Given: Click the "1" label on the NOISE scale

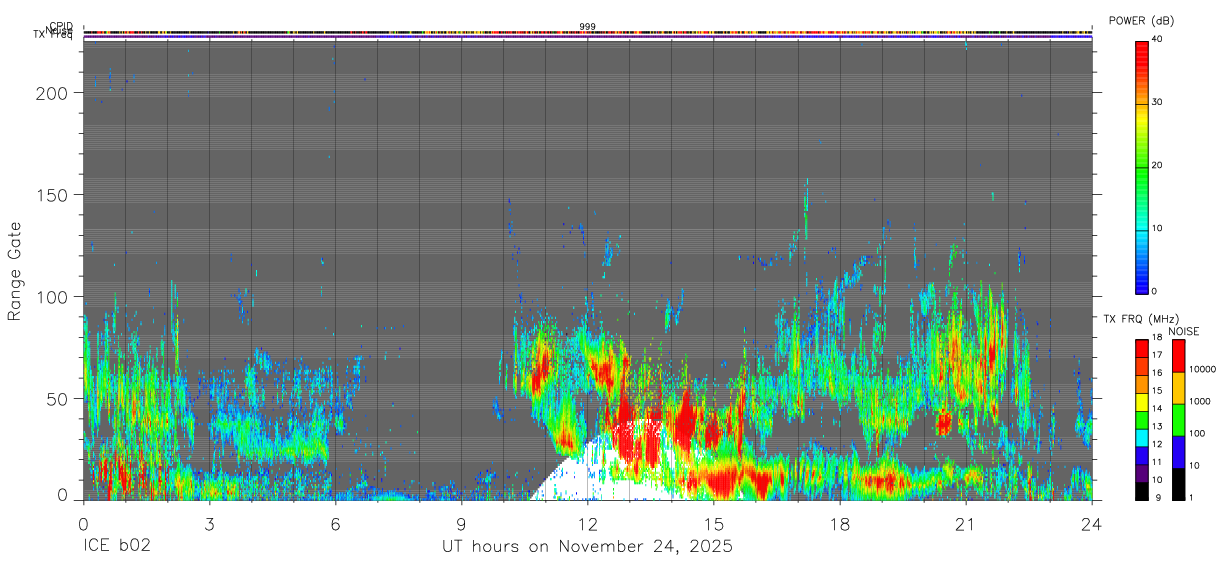Looking at the screenshot, I should pyautogui.click(x=1193, y=497).
